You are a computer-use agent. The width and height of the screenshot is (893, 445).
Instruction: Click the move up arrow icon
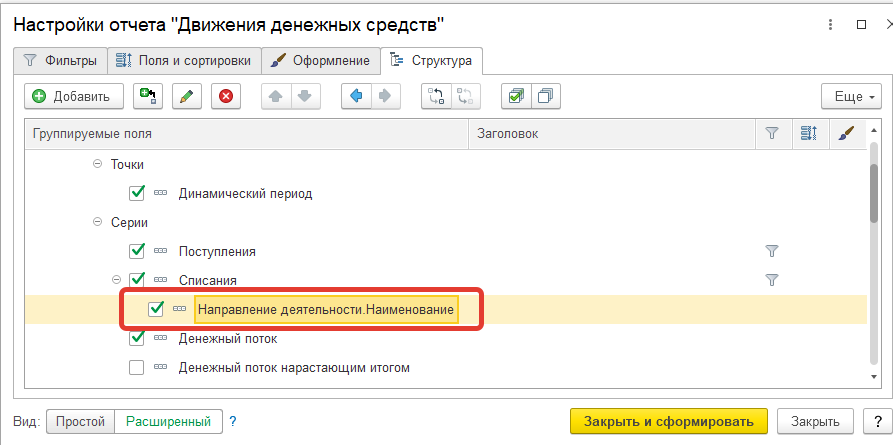277,96
